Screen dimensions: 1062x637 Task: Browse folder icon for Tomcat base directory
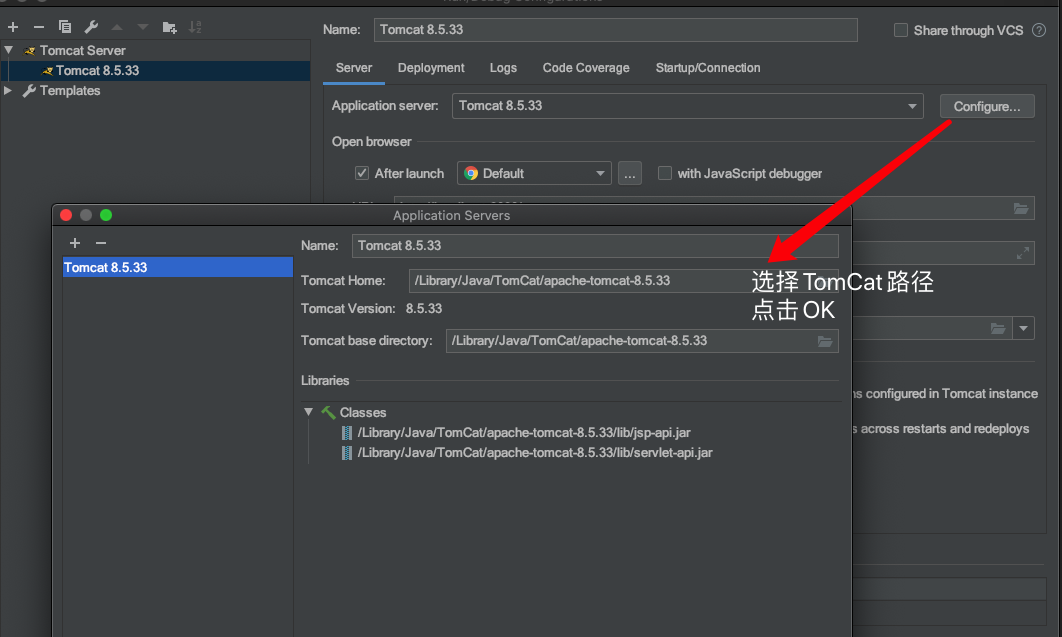(824, 341)
